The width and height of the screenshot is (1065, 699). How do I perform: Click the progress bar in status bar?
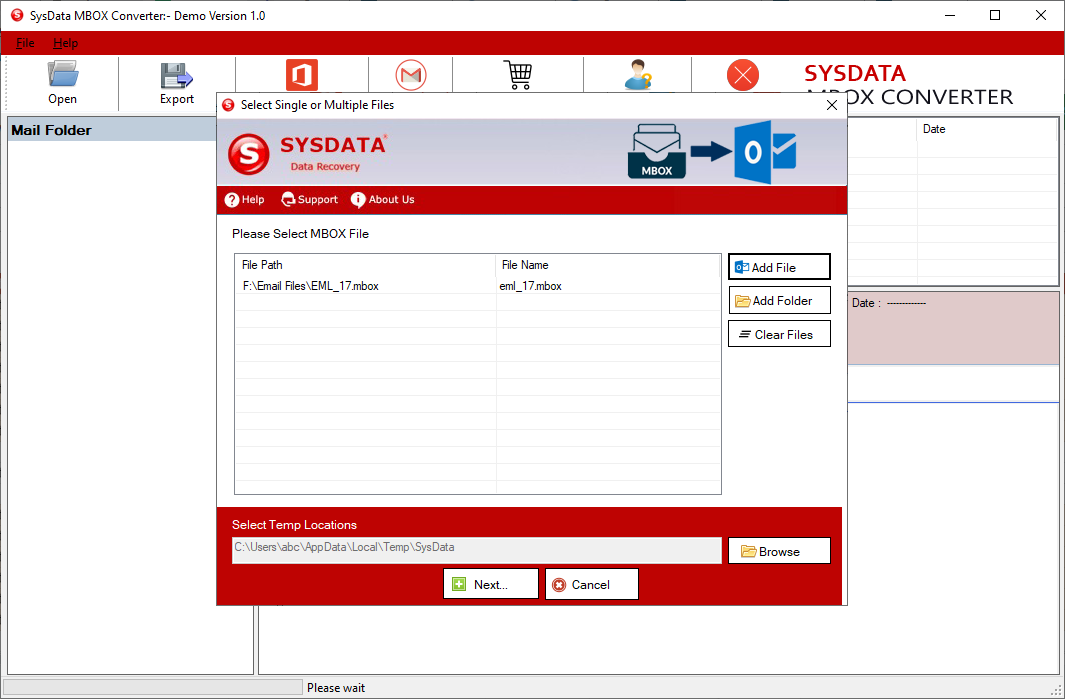coord(153,687)
